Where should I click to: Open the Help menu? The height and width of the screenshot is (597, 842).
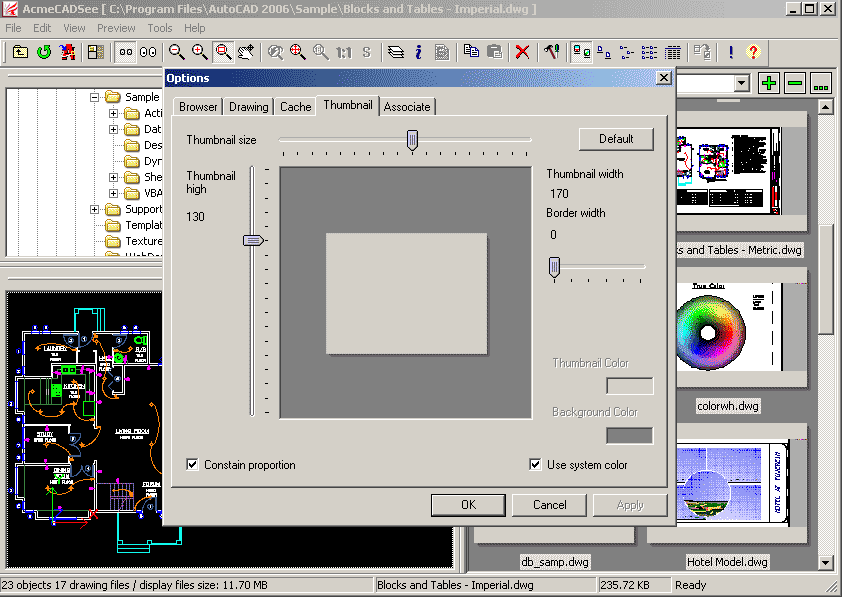(194, 28)
